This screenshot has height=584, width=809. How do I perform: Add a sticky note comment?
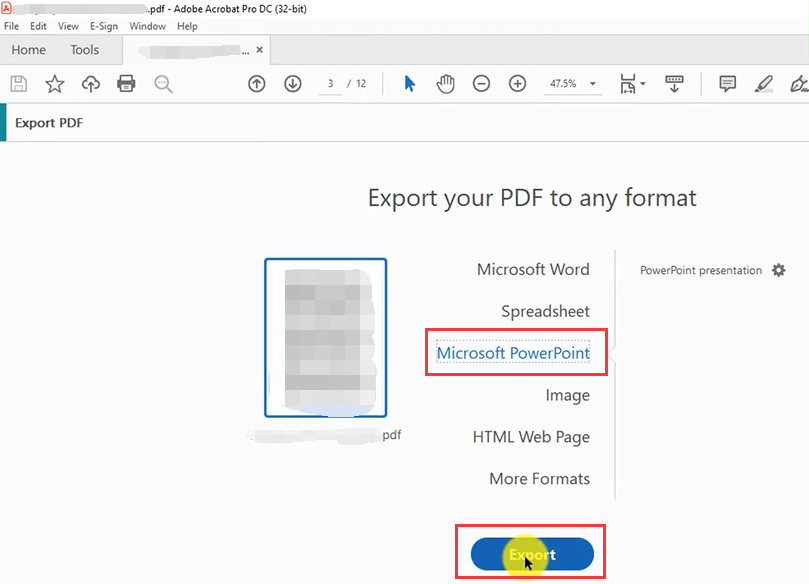[x=727, y=84]
